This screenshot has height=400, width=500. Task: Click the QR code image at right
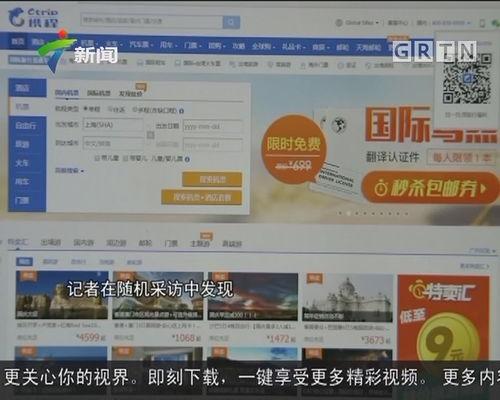pyautogui.click(x=467, y=78)
